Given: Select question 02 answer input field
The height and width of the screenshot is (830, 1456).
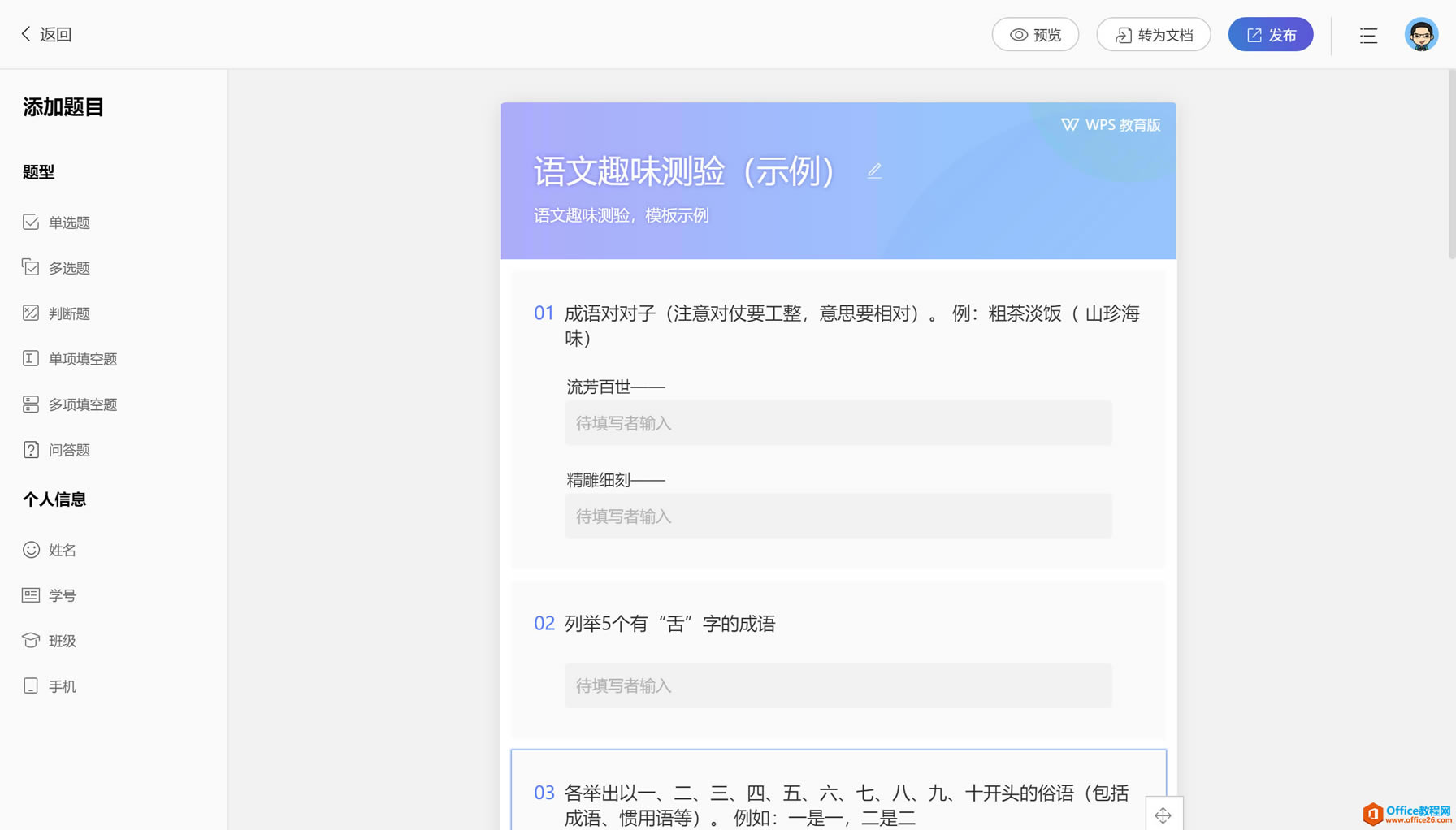Looking at the screenshot, I should (838, 685).
